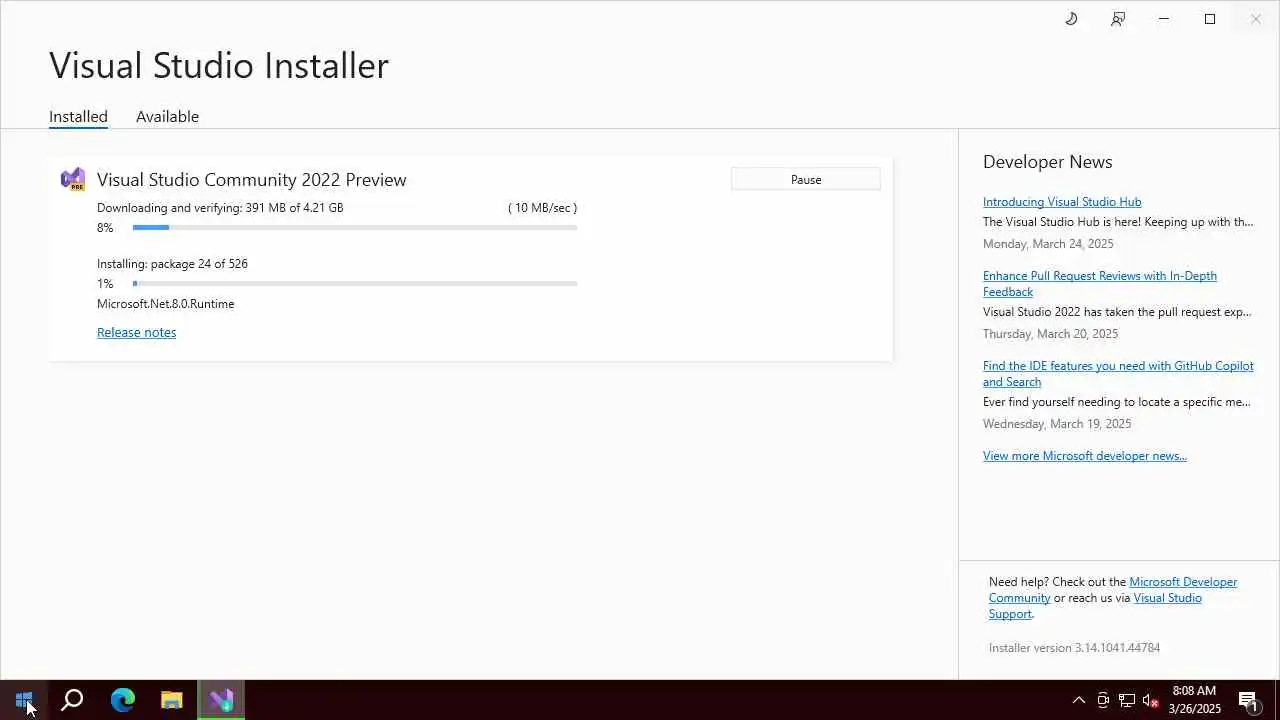The height and width of the screenshot is (720, 1280).
Task: Launch Microsoft Edge from the taskbar
Action: pyautogui.click(x=122, y=700)
